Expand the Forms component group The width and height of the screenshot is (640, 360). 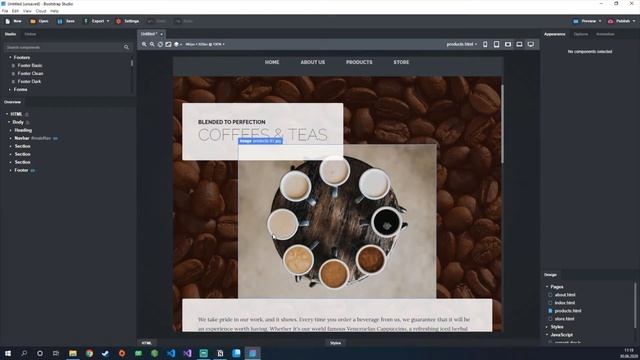[10, 90]
